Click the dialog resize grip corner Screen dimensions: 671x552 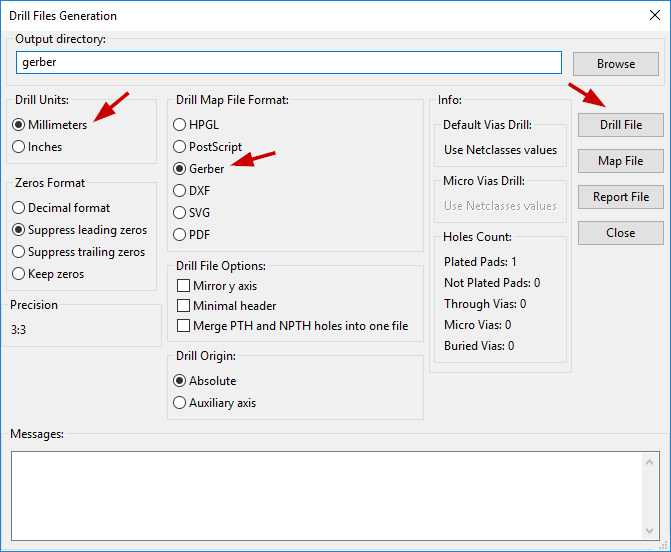[664, 546]
